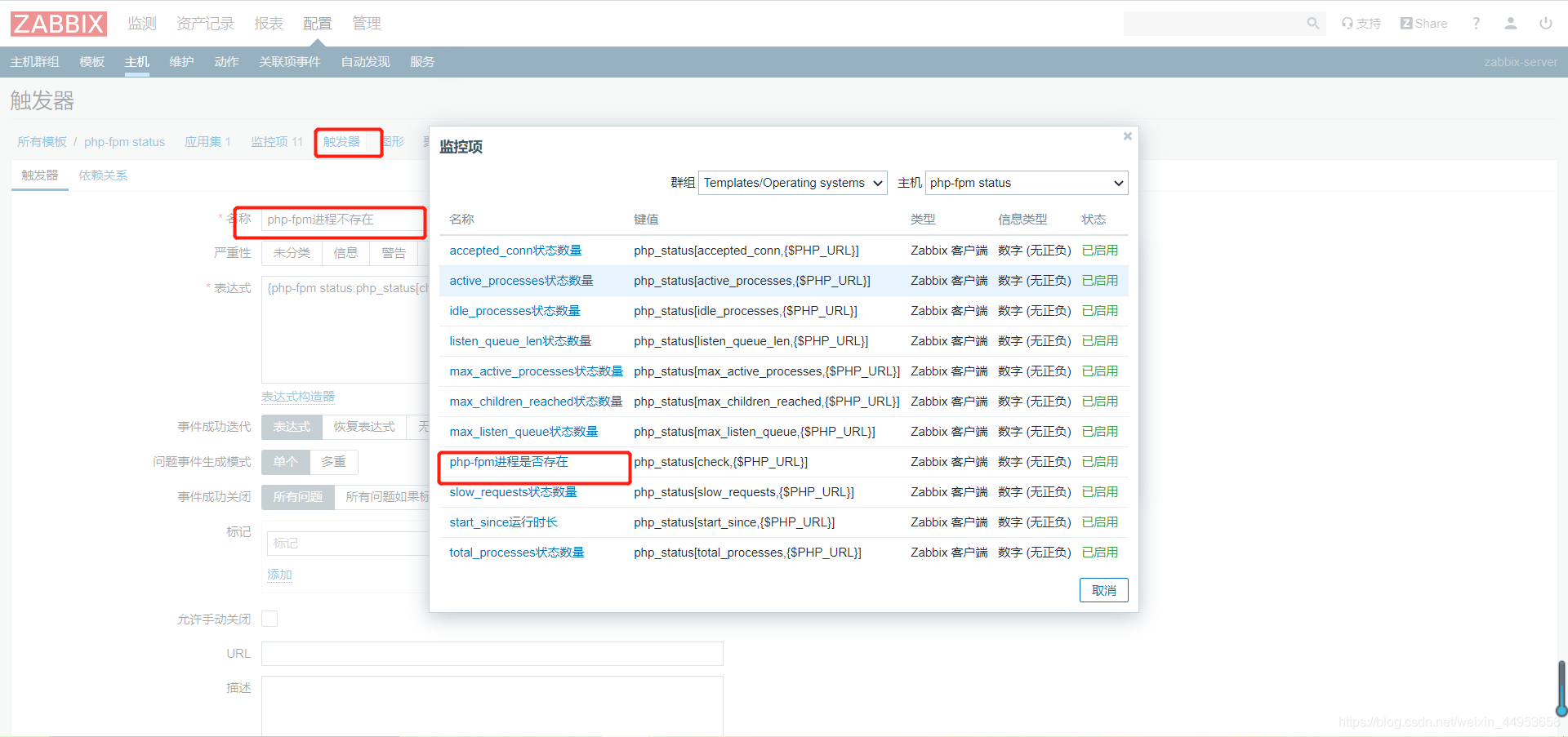Select active_processes状态数量 item

pyautogui.click(x=521, y=281)
